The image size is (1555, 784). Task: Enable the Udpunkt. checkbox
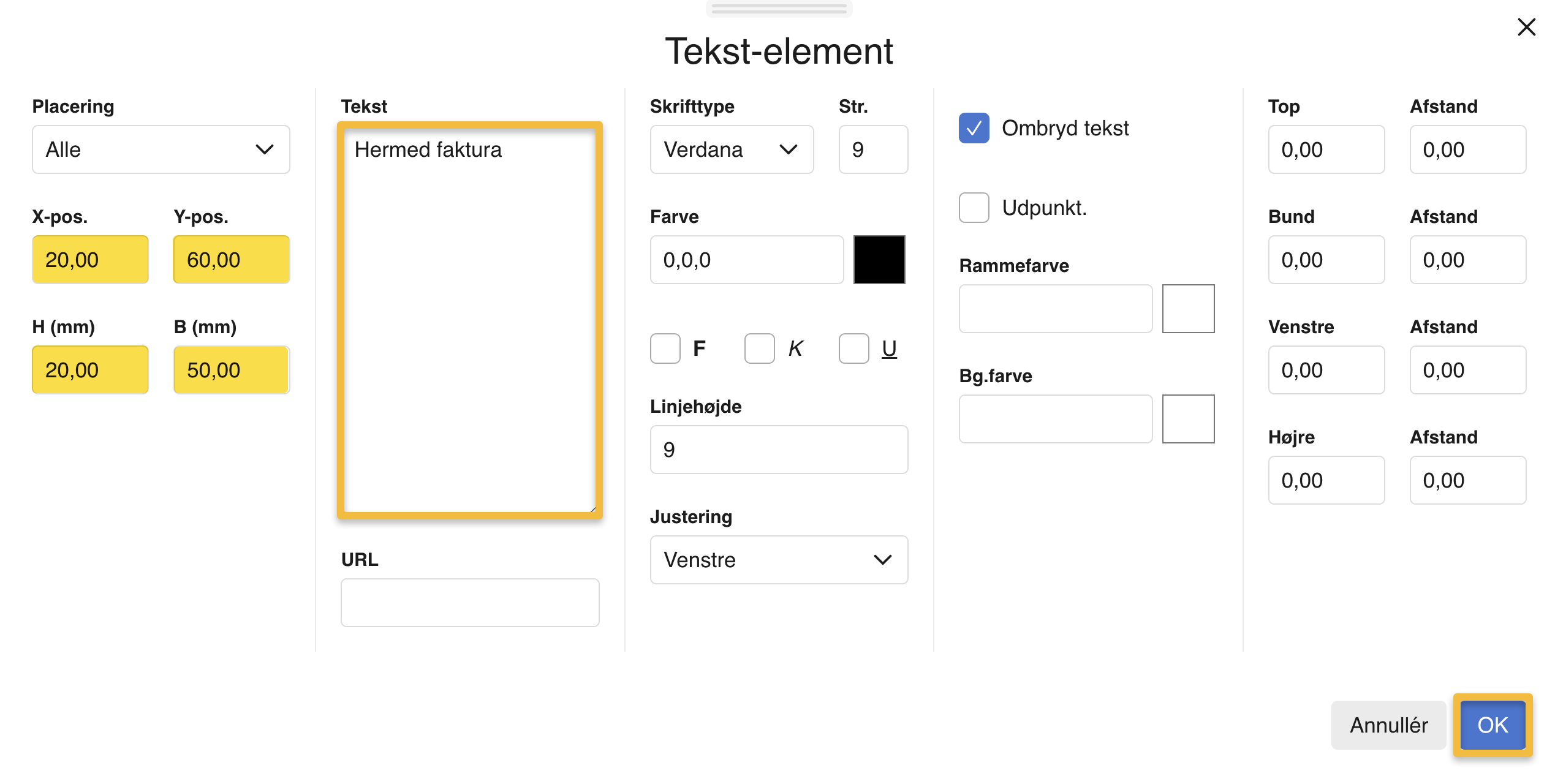pyautogui.click(x=974, y=208)
